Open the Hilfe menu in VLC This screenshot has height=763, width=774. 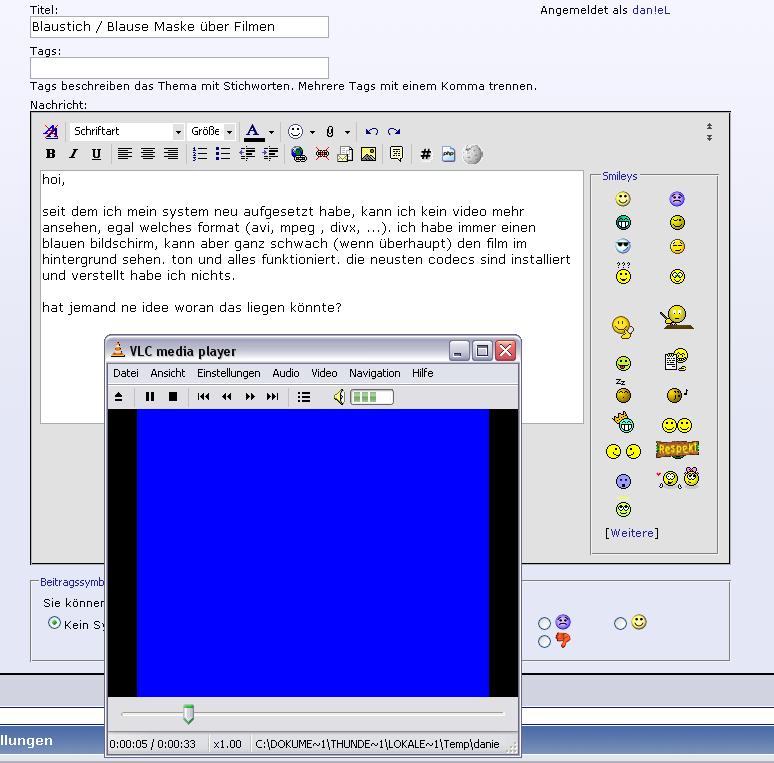(x=423, y=373)
